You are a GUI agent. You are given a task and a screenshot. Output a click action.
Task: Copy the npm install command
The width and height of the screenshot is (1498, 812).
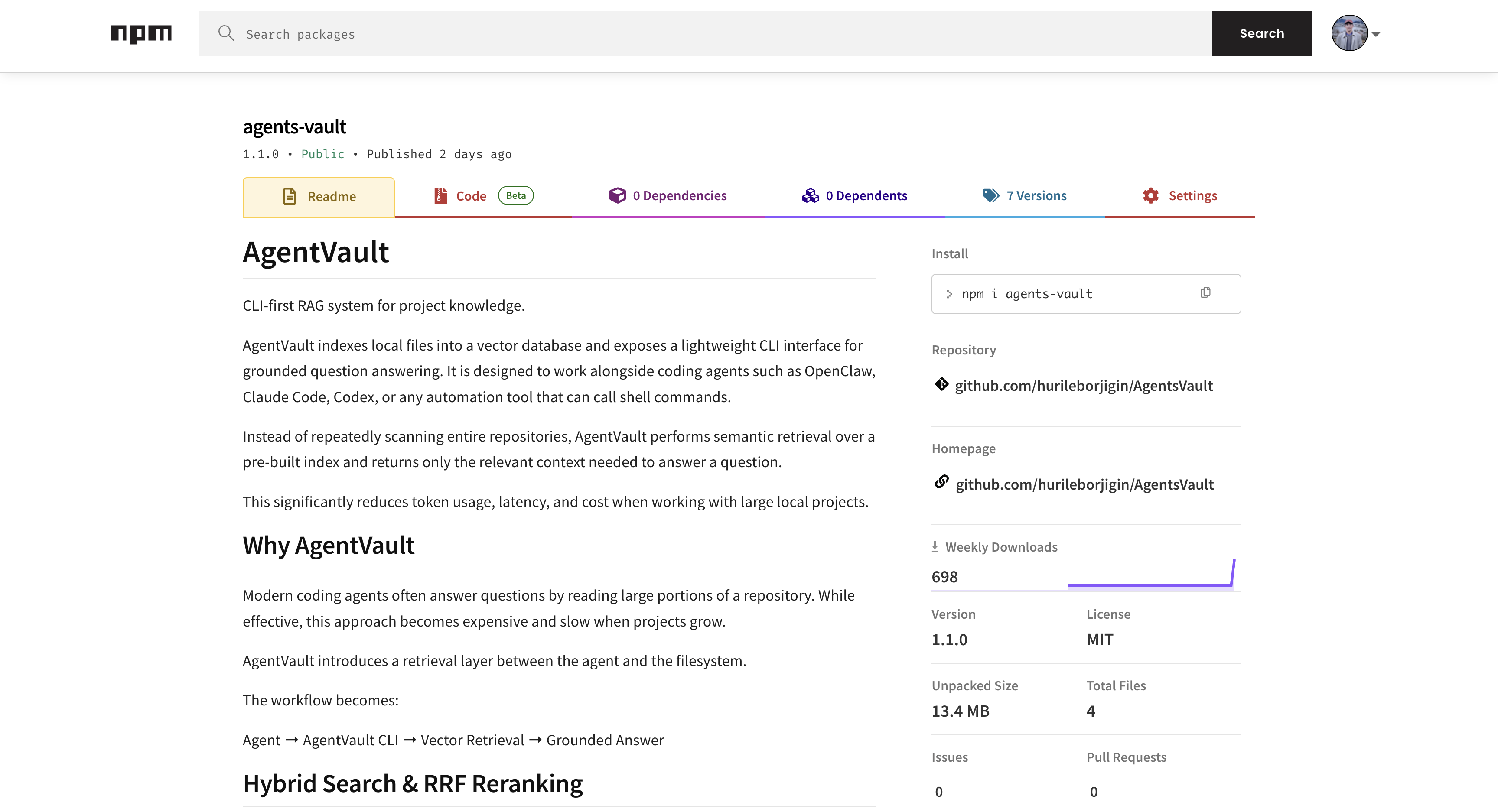tap(1205, 292)
